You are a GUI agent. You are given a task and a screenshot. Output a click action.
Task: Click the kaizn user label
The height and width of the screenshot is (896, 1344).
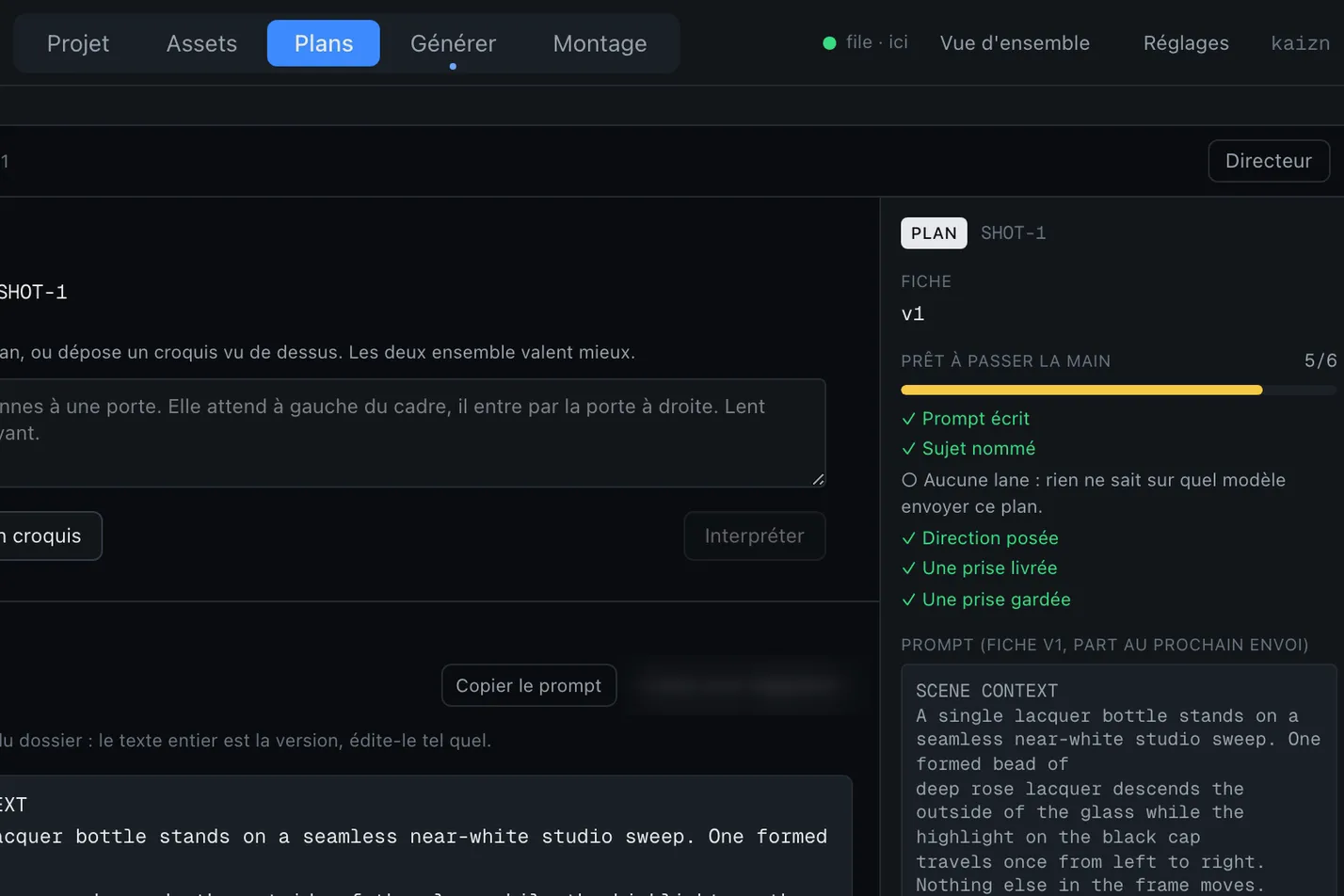1300,43
